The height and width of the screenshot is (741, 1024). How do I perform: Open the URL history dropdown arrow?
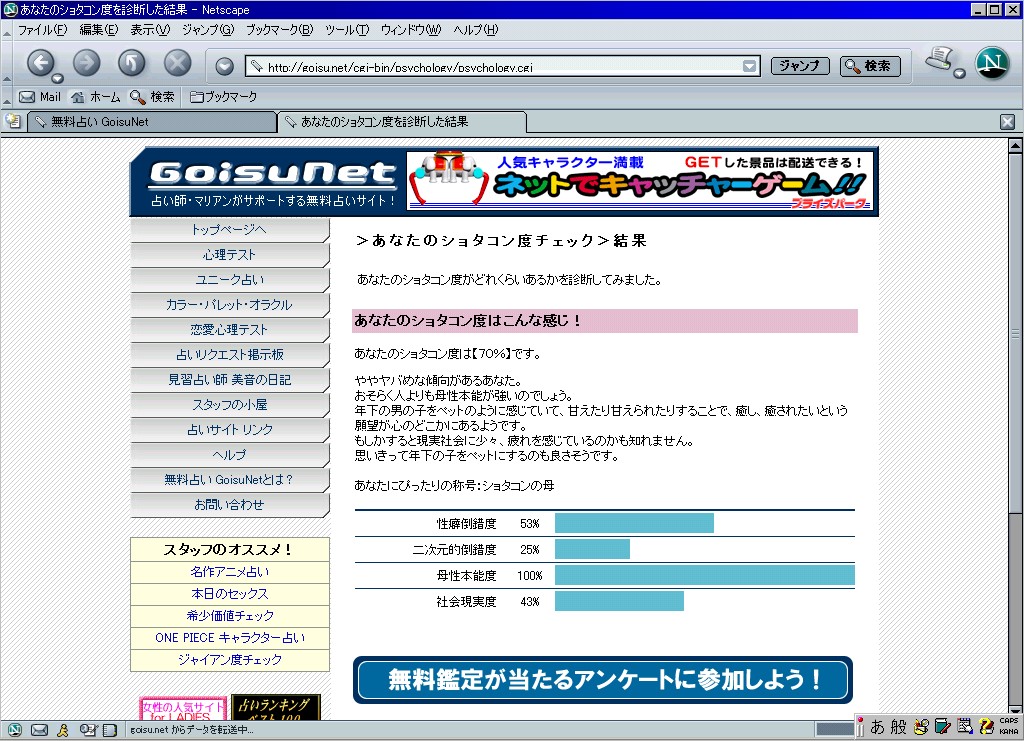tap(749, 66)
